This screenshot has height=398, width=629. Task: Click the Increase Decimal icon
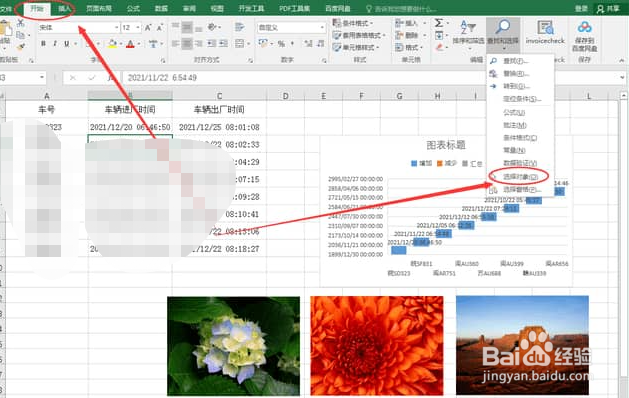[x=308, y=43]
